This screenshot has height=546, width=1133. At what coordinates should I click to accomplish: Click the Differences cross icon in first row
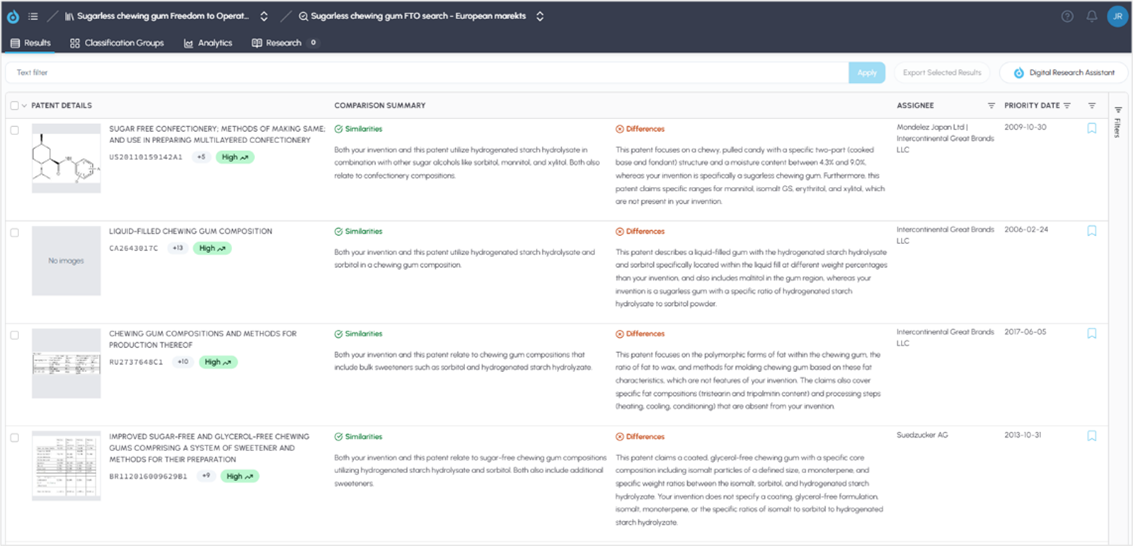[x=619, y=129]
